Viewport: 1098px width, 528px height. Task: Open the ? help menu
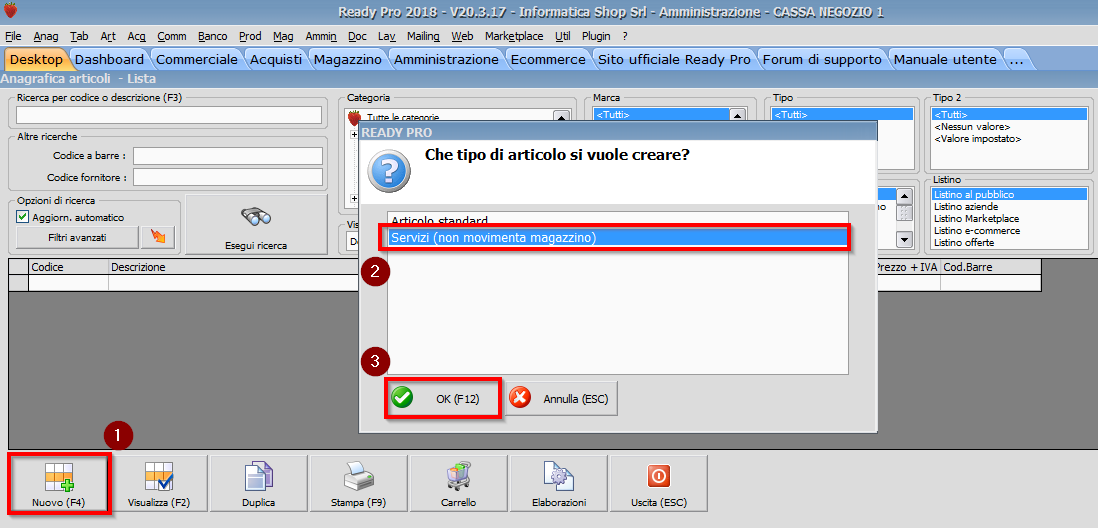[625, 36]
